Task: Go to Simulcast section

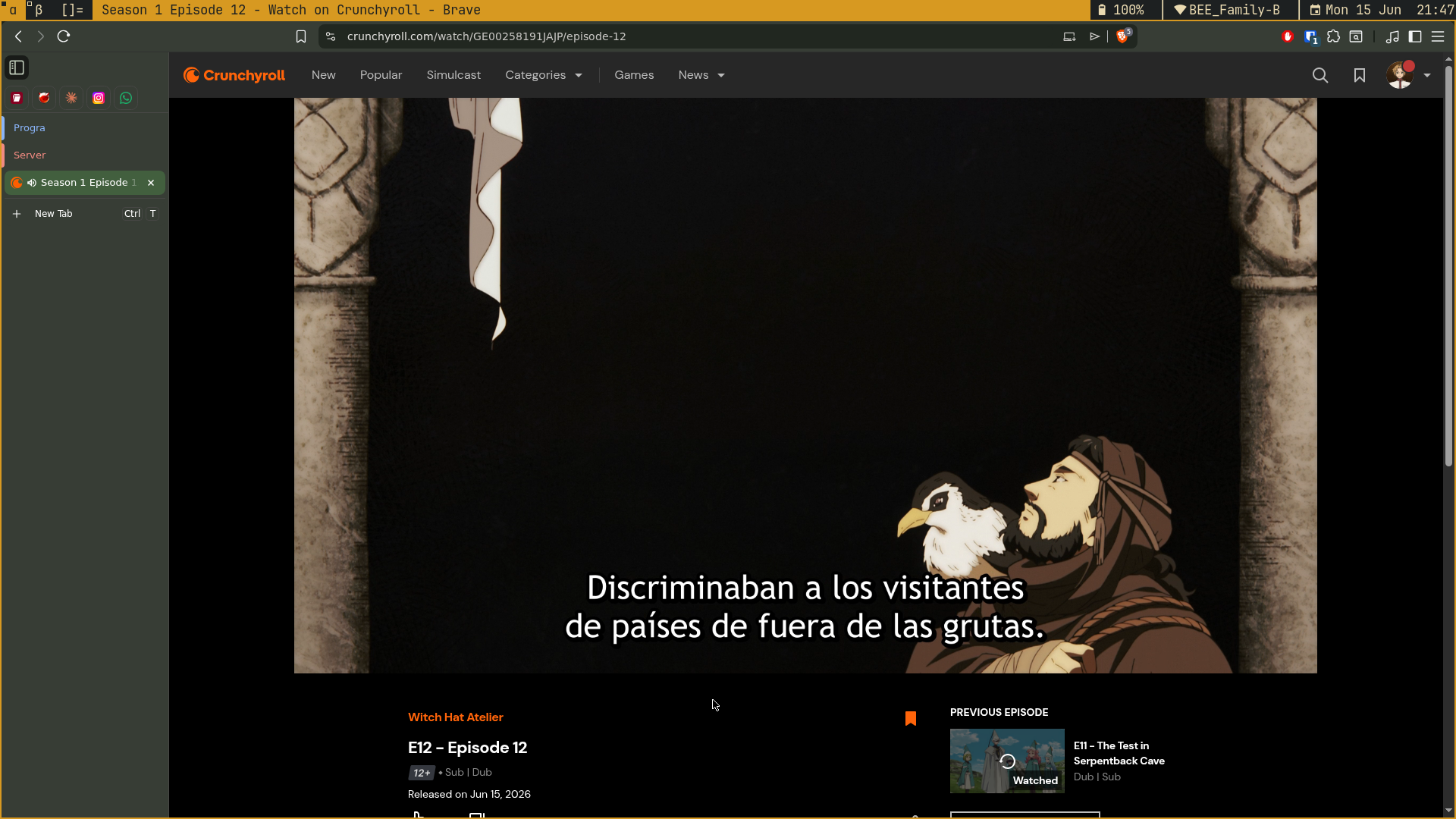Action: [x=453, y=75]
